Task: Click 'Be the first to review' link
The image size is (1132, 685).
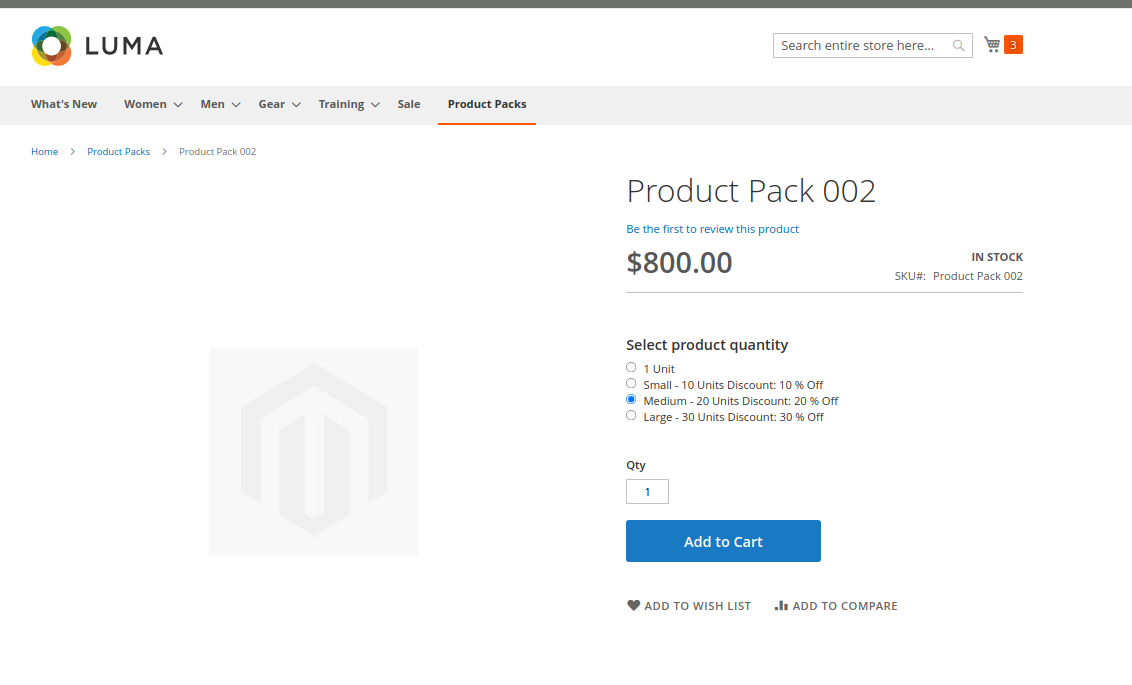Action: click(x=712, y=229)
